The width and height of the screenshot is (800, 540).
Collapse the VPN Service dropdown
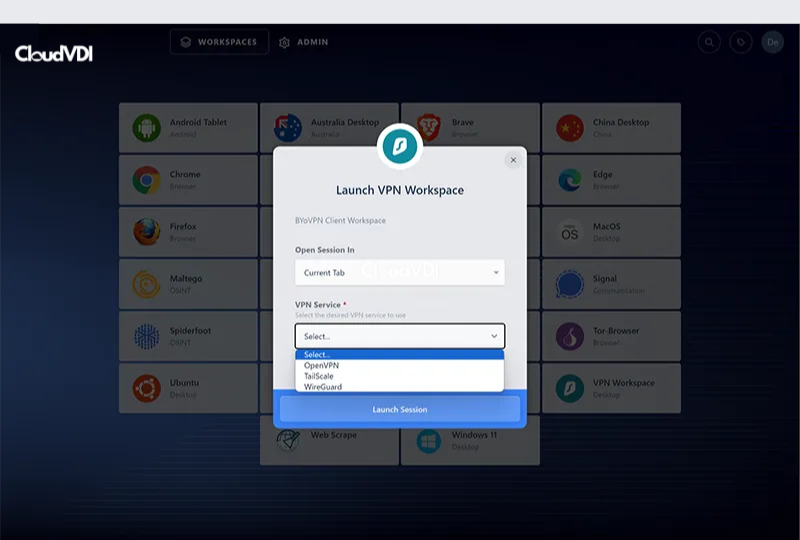(399, 336)
